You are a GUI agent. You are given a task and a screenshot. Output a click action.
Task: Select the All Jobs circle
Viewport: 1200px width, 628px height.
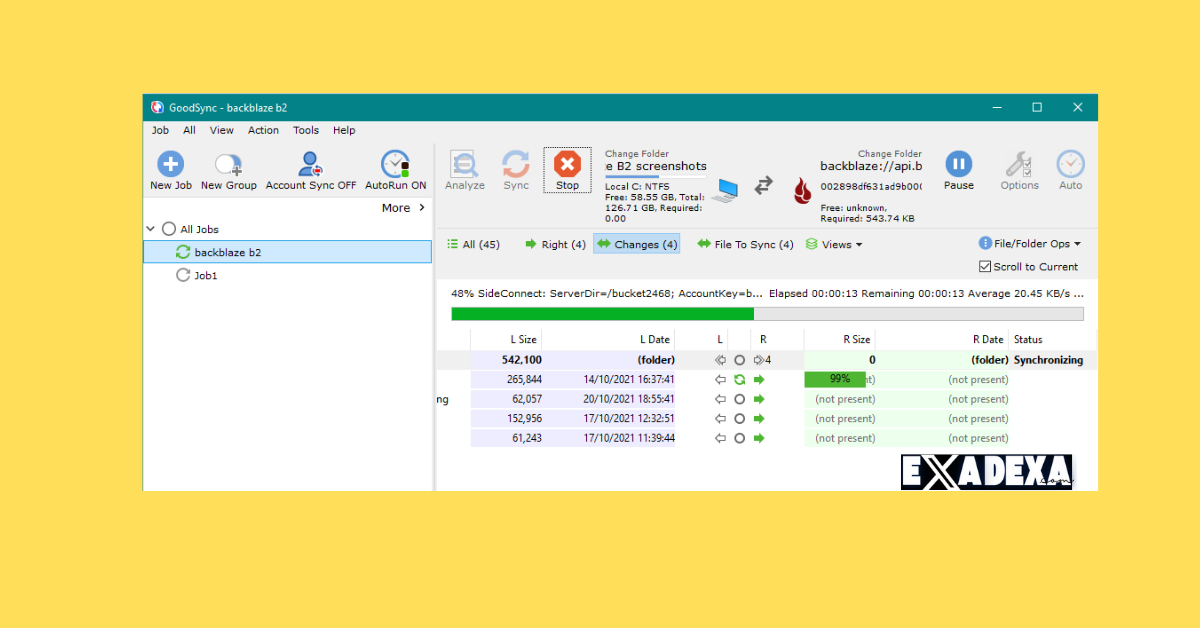click(168, 229)
